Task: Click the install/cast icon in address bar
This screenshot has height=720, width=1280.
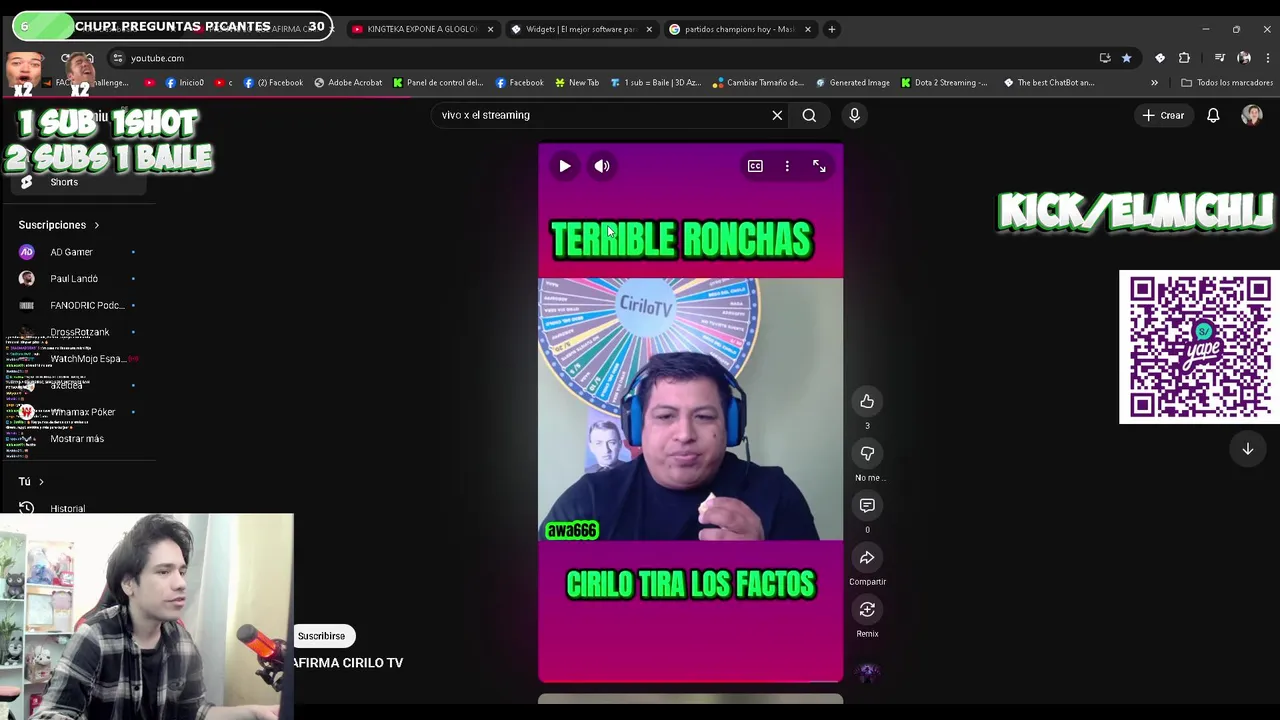Action: coord(1105,58)
